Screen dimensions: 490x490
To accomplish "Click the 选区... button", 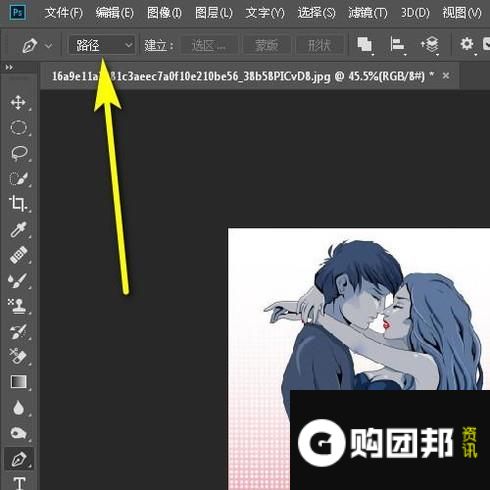I will pyautogui.click(x=209, y=45).
